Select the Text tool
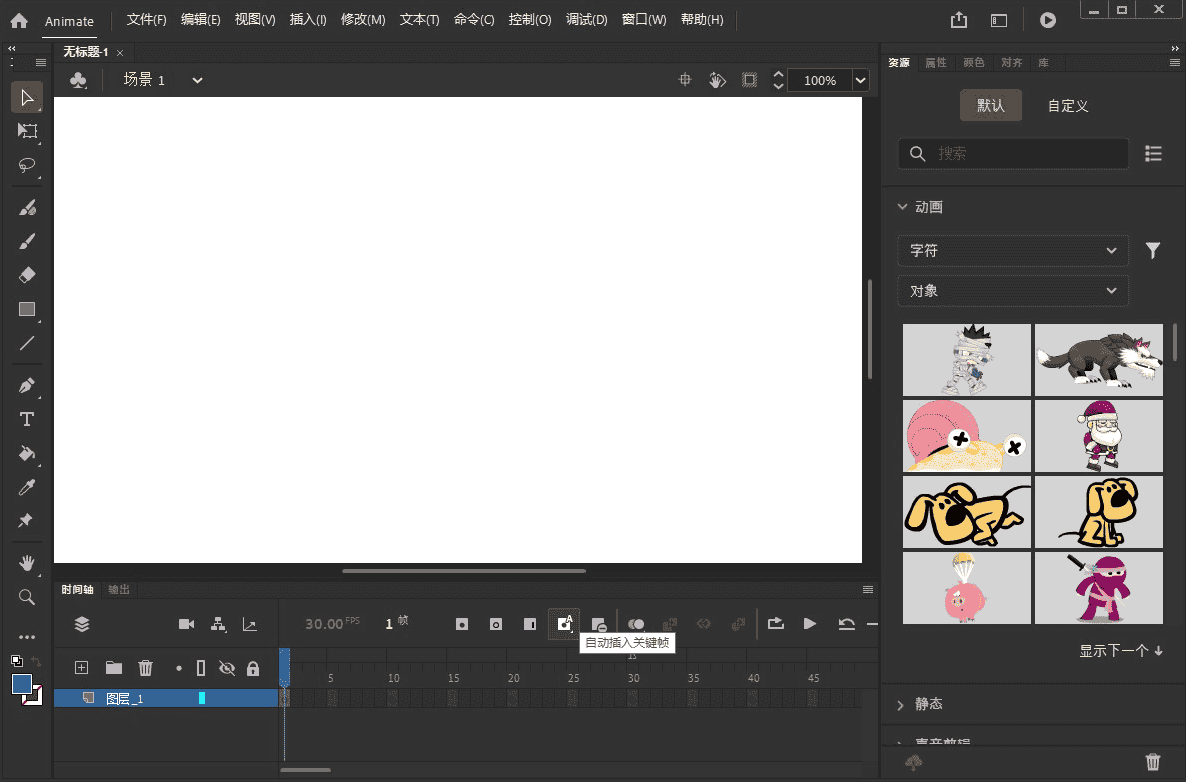 pos(27,419)
